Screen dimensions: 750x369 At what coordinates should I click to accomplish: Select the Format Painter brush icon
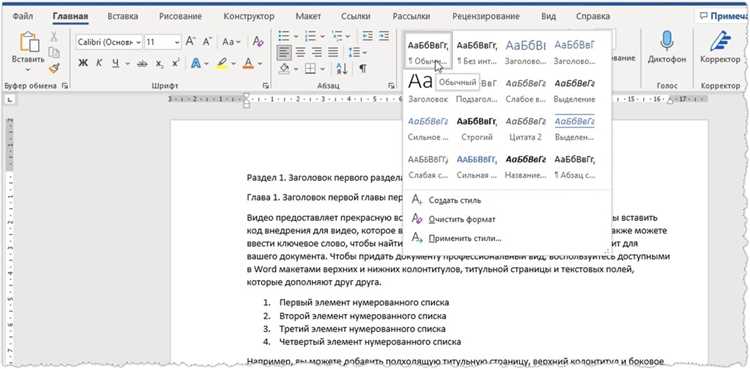pyautogui.click(x=54, y=67)
